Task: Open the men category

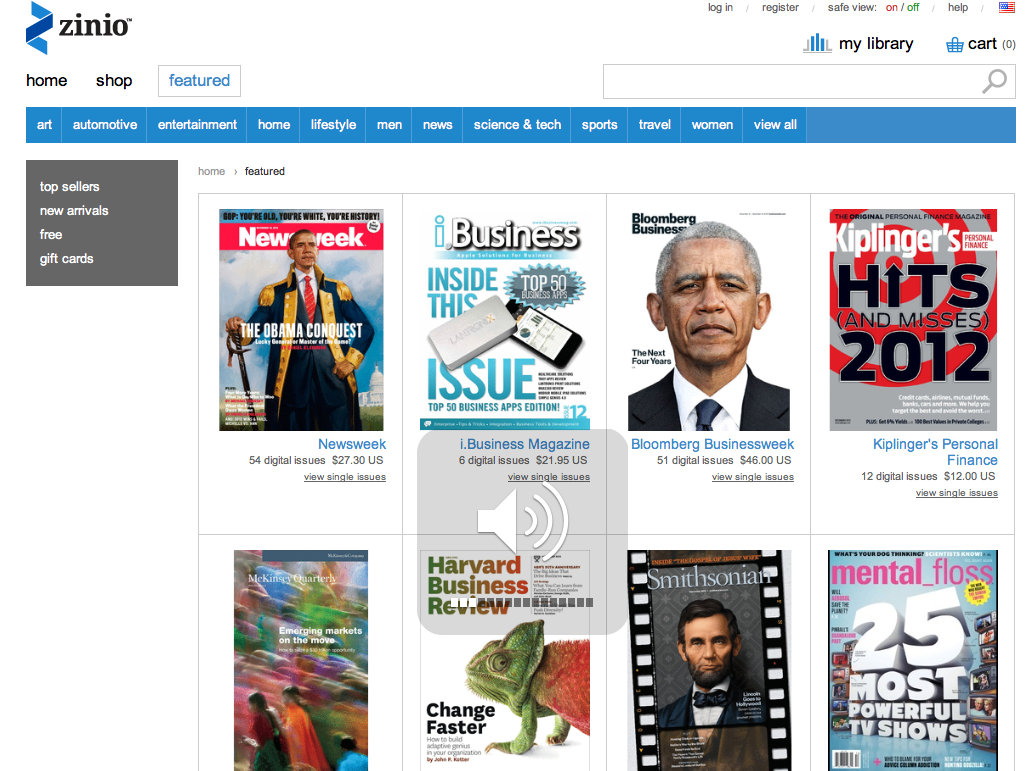Action: [x=389, y=125]
